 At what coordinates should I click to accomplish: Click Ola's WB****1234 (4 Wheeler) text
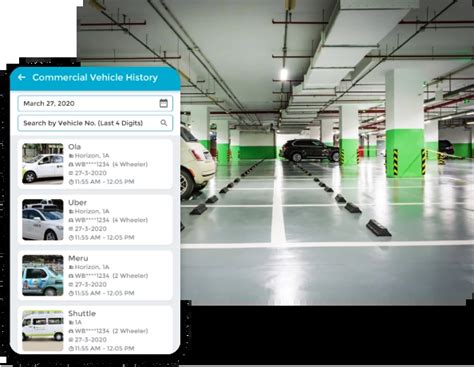[111, 164]
